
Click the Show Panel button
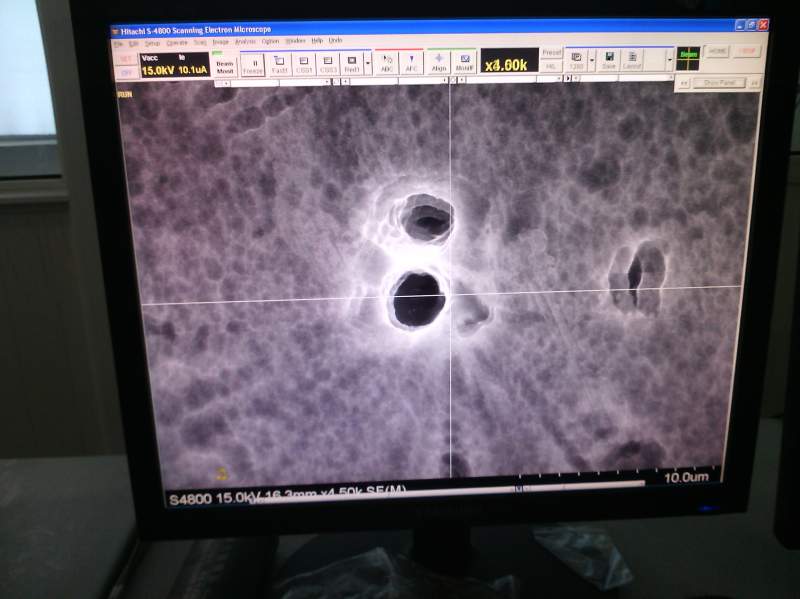pyautogui.click(x=719, y=83)
